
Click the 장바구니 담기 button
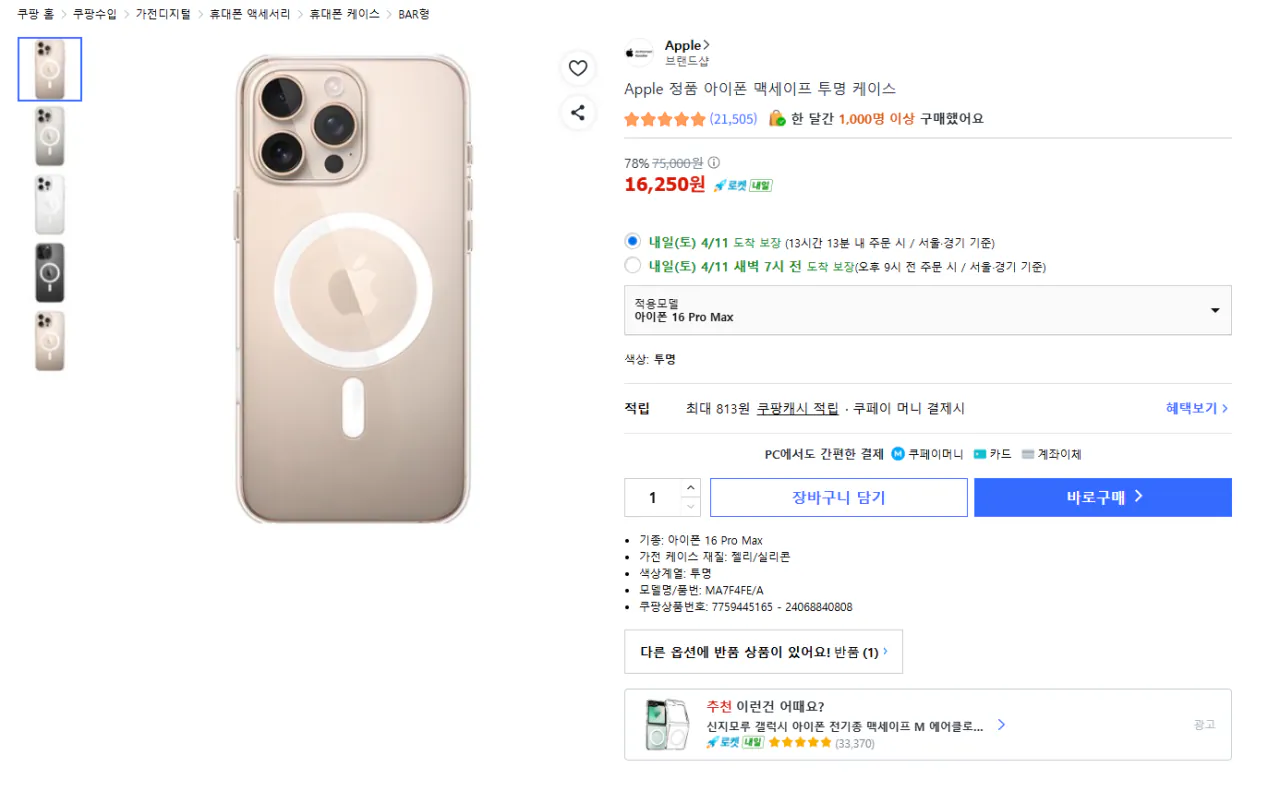tap(838, 497)
